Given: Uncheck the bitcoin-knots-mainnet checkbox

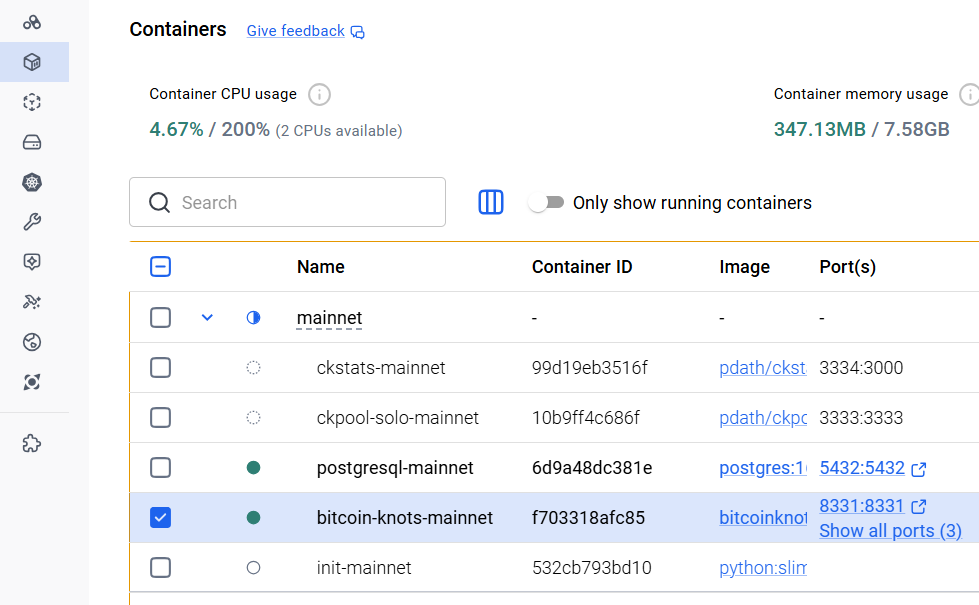Looking at the screenshot, I should (x=160, y=518).
